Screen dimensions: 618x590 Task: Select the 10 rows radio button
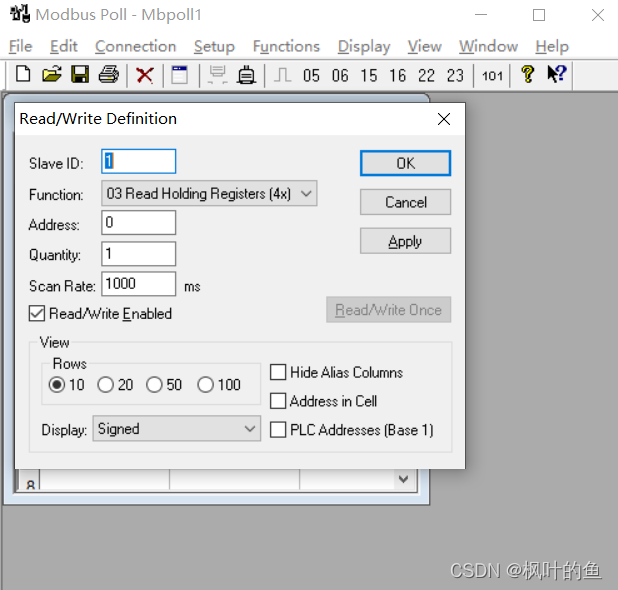pos(57,385)
